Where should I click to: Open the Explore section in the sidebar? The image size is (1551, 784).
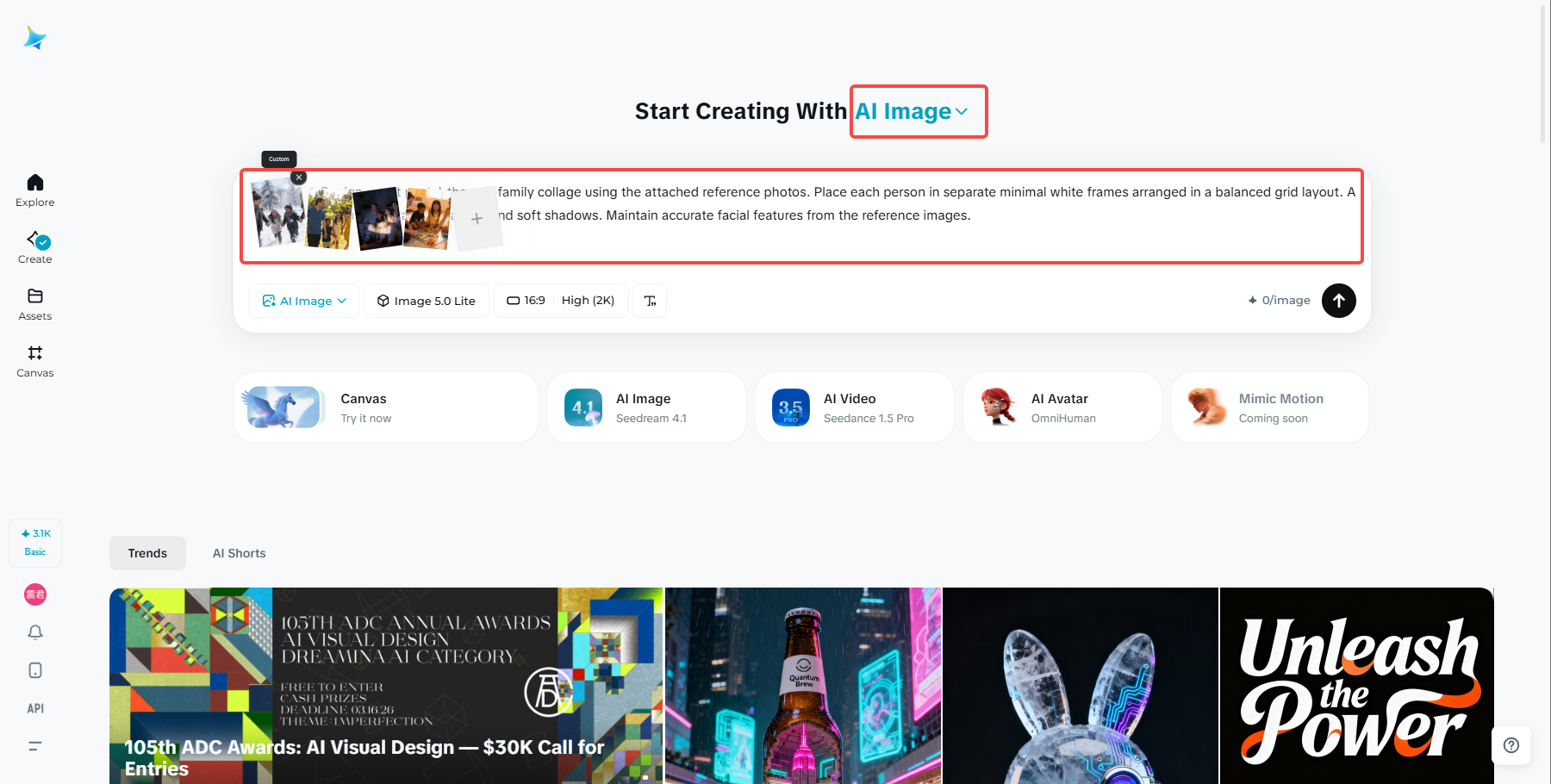[34, 190]
